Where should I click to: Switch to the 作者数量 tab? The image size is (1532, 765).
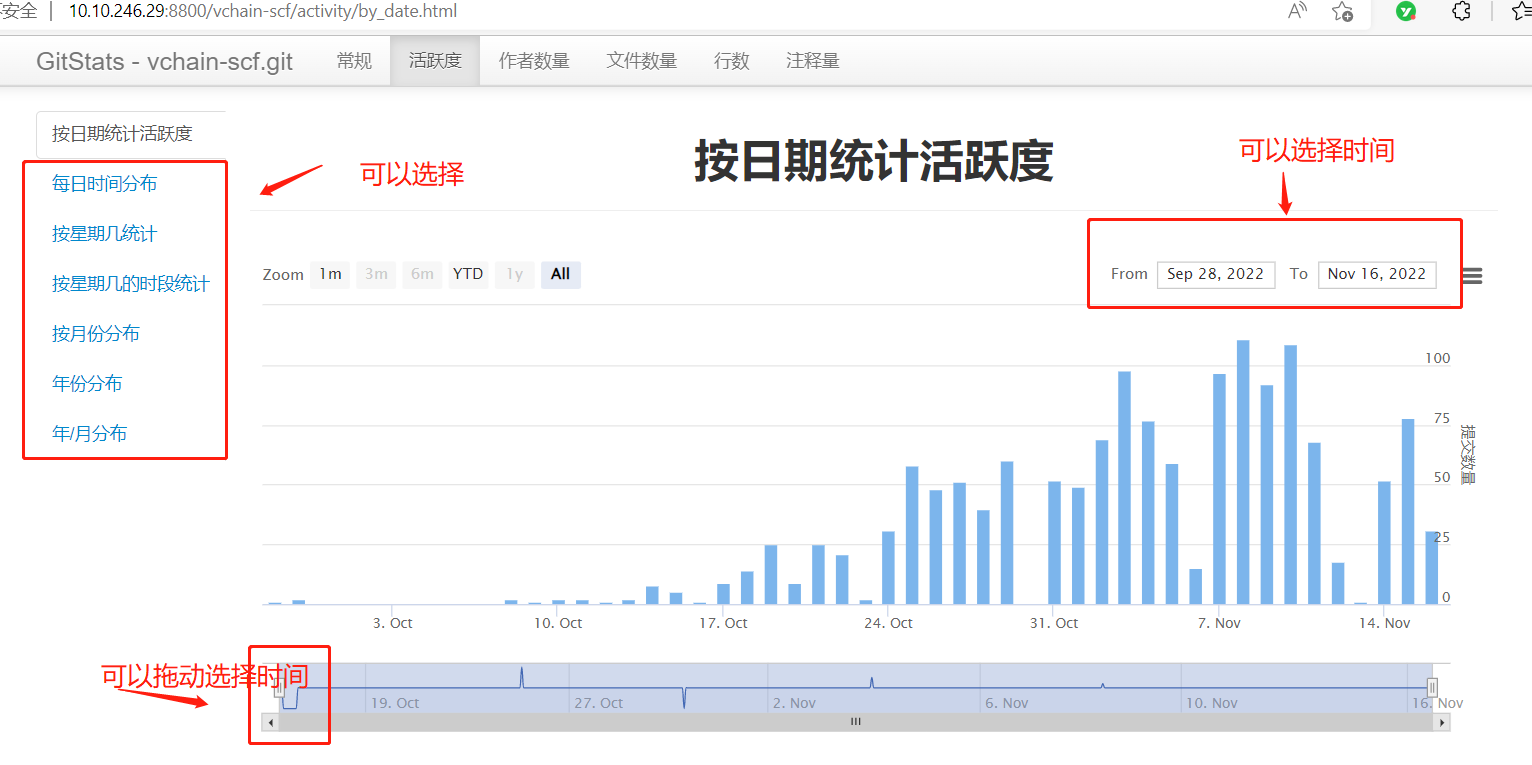(534, 61)
